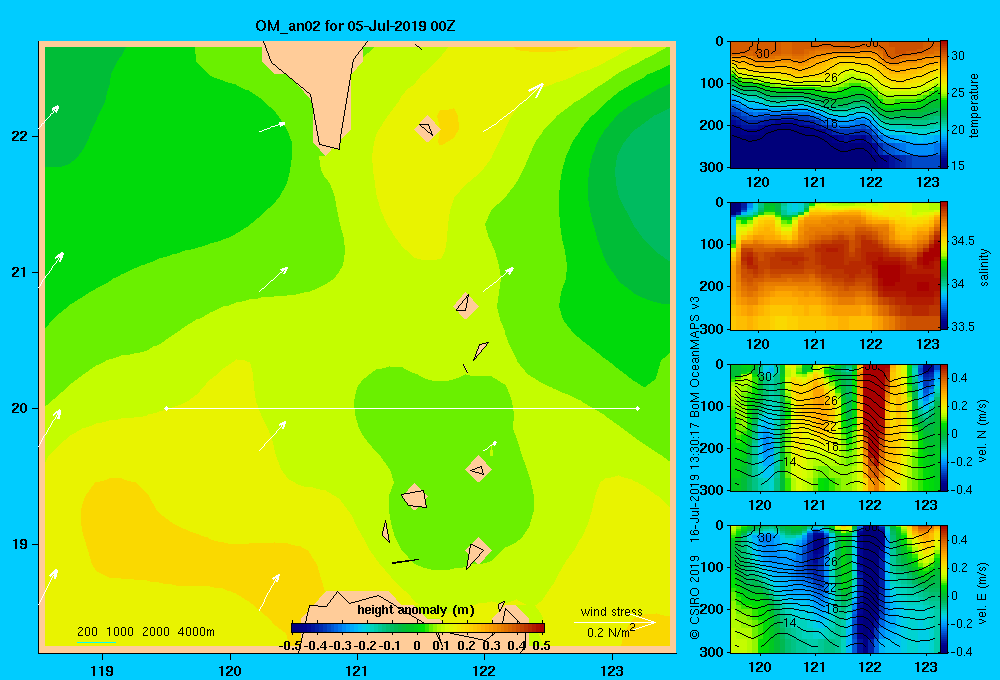Open the eastward velocity cross-section panel

click(835, 588)
